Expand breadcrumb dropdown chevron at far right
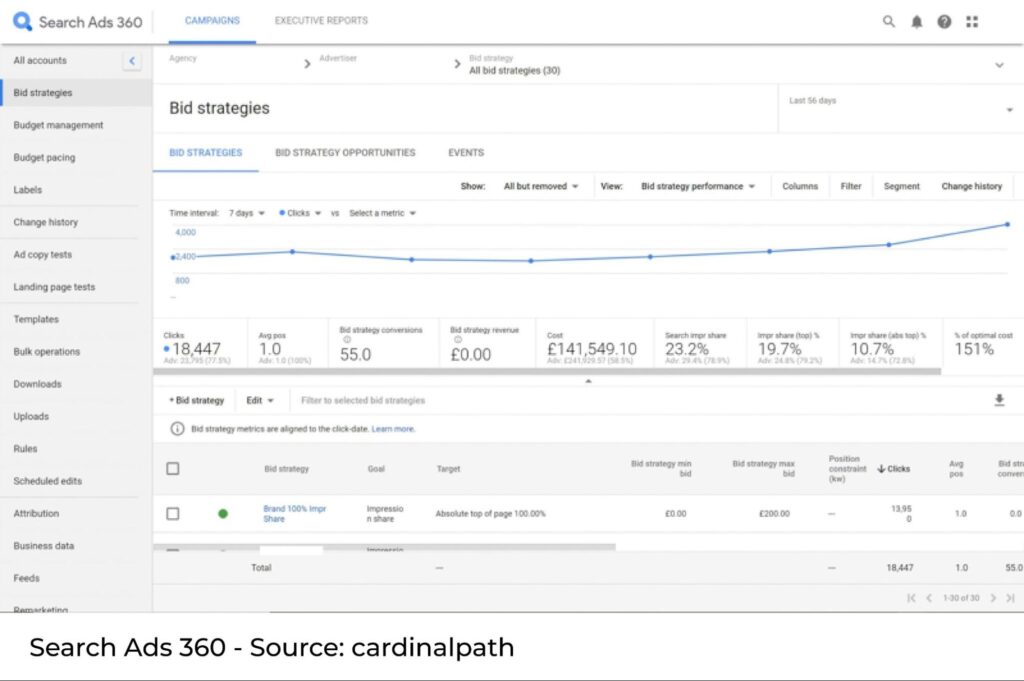 coord(999,65)
